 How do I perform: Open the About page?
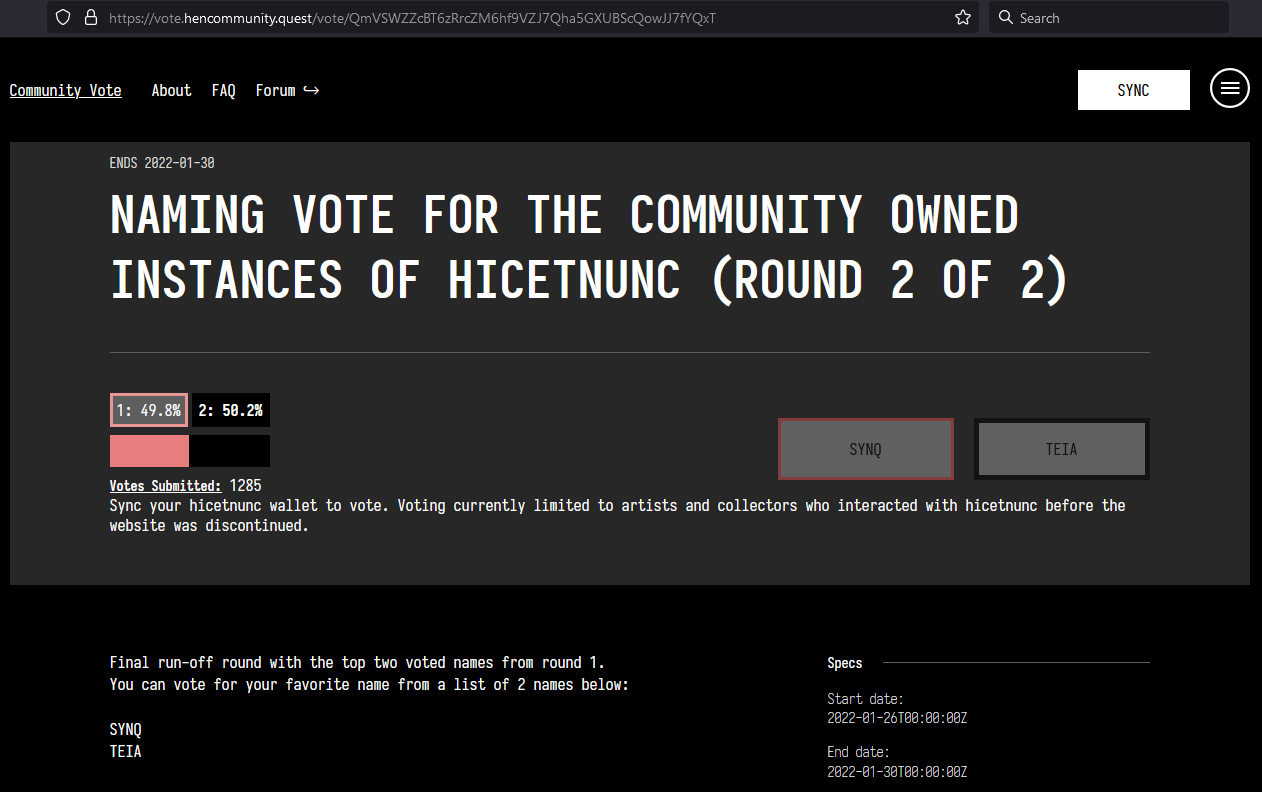171,90
